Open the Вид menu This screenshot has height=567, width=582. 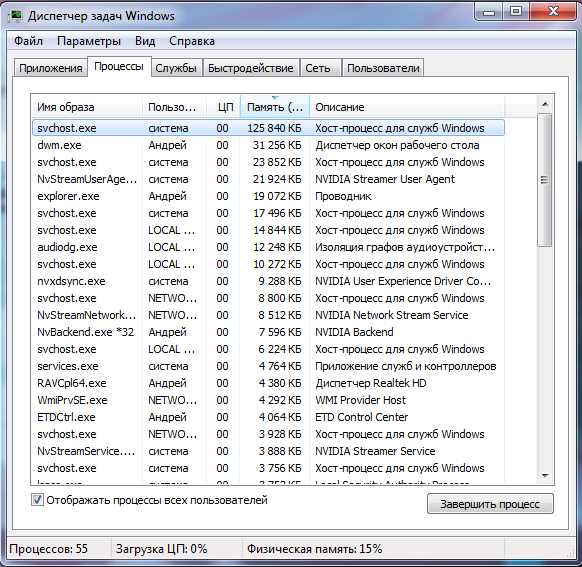pyautogui.click(x=145, y=41)
